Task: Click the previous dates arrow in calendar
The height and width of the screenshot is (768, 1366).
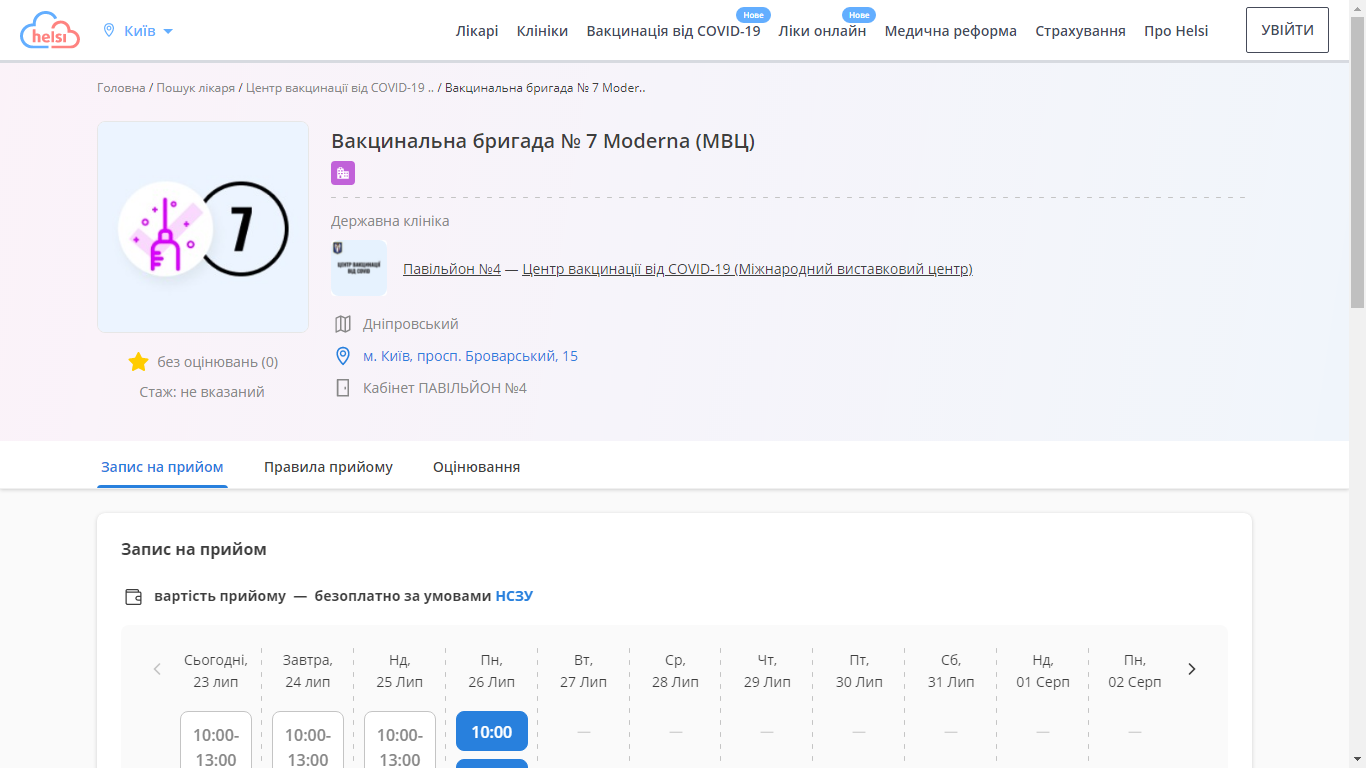Action: [x=157, y=669]
